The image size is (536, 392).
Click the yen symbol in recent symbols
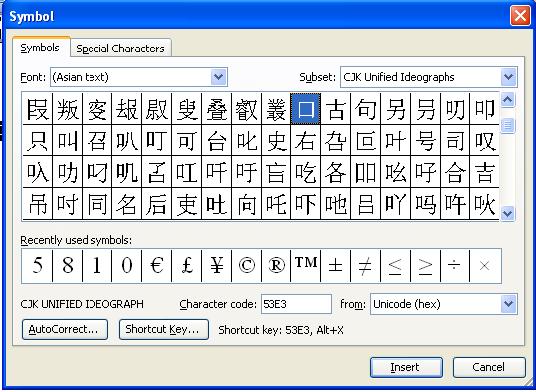click(217, 266)
